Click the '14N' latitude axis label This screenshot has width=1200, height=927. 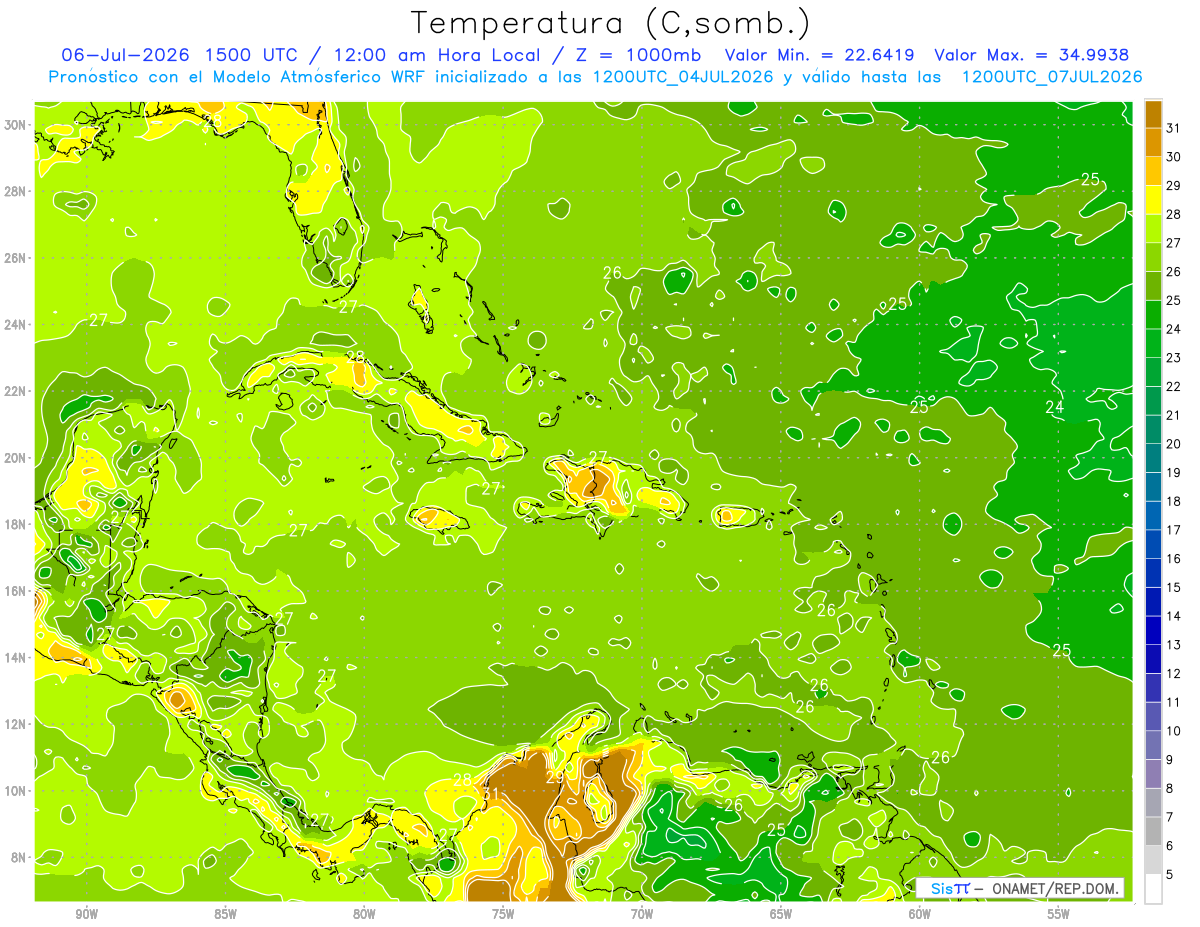15,657
